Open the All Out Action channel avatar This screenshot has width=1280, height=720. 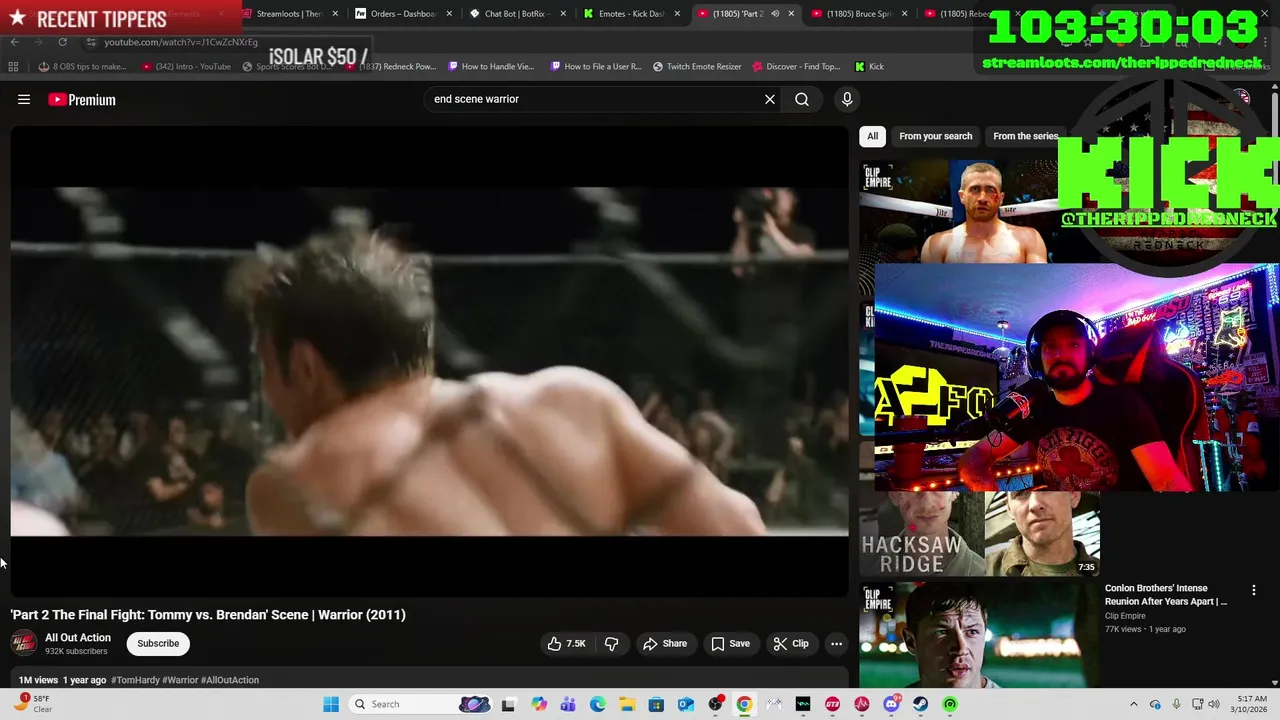click(x=24, y=644)
